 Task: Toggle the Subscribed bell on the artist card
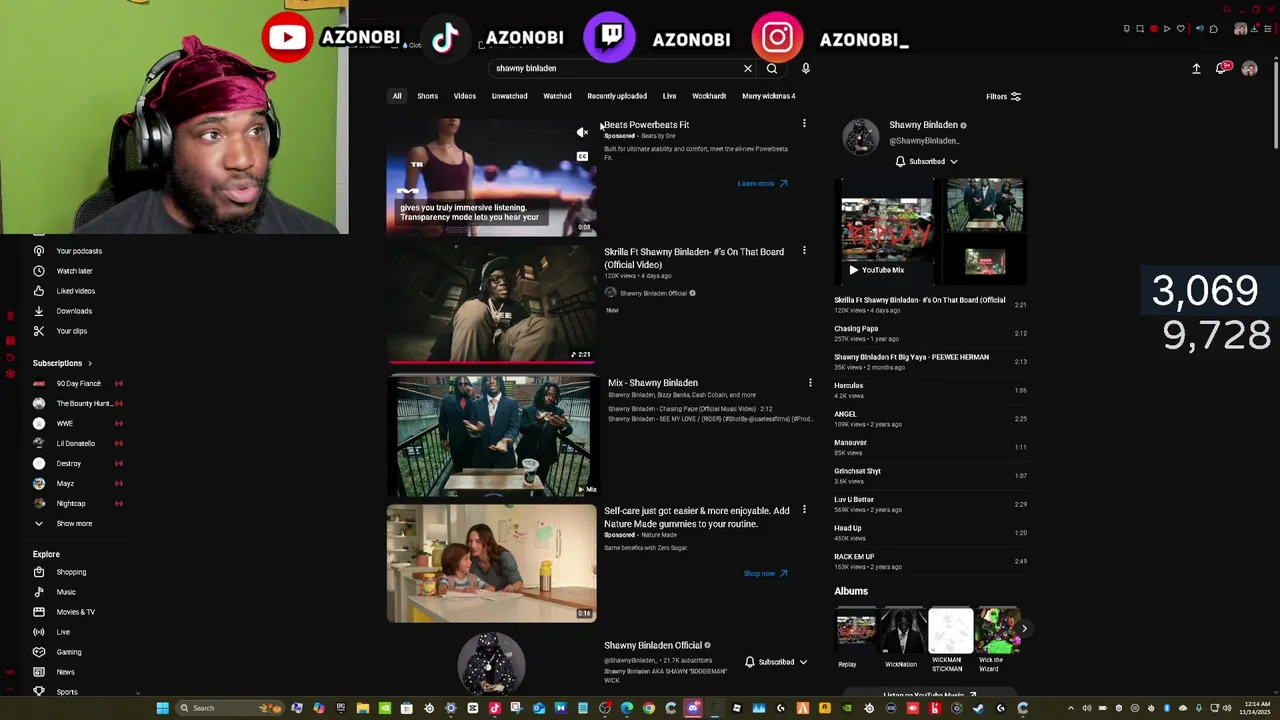pos(900,161)
